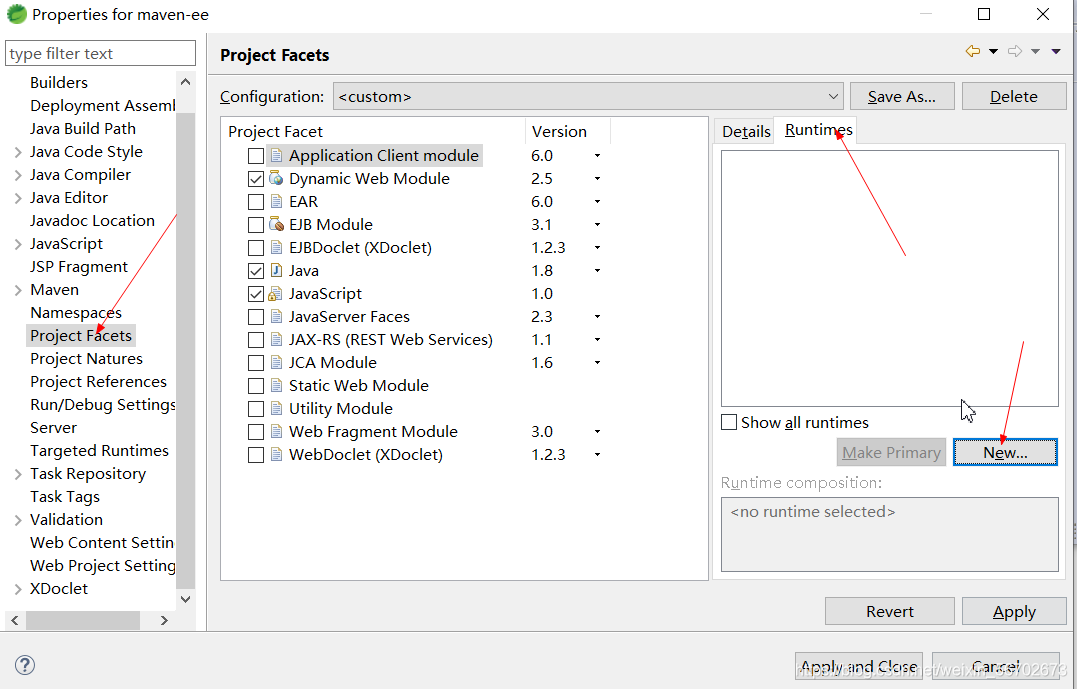Image resolution: width=1077 pixels, height=689 pixels.
Task: Click the forward navigation arrow icon
Action: coord(1015,52)
